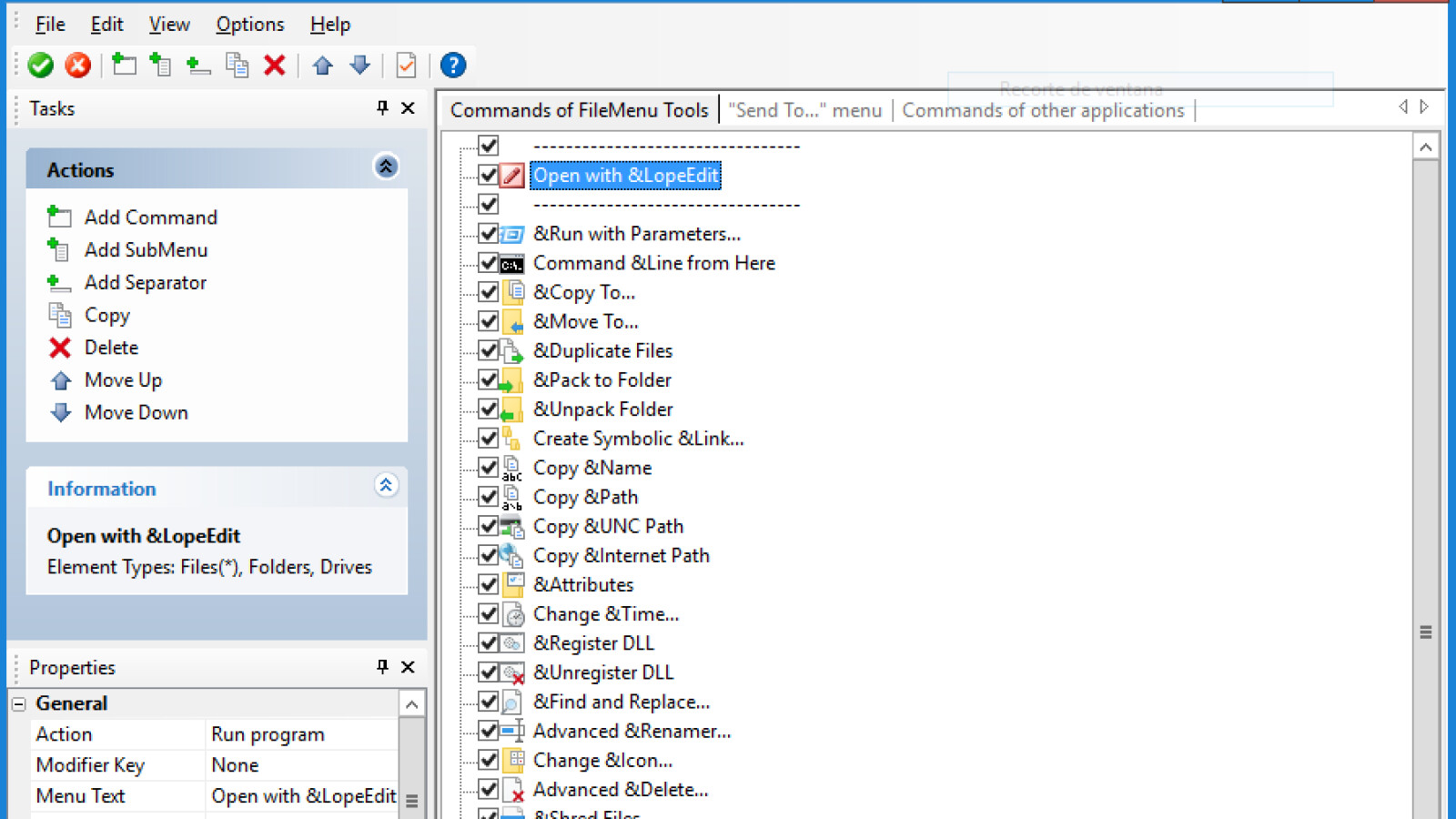Viewport: 1456px width, 819px height.
Task: Click the command list scroll up arrow
Action: [1426, 147]
